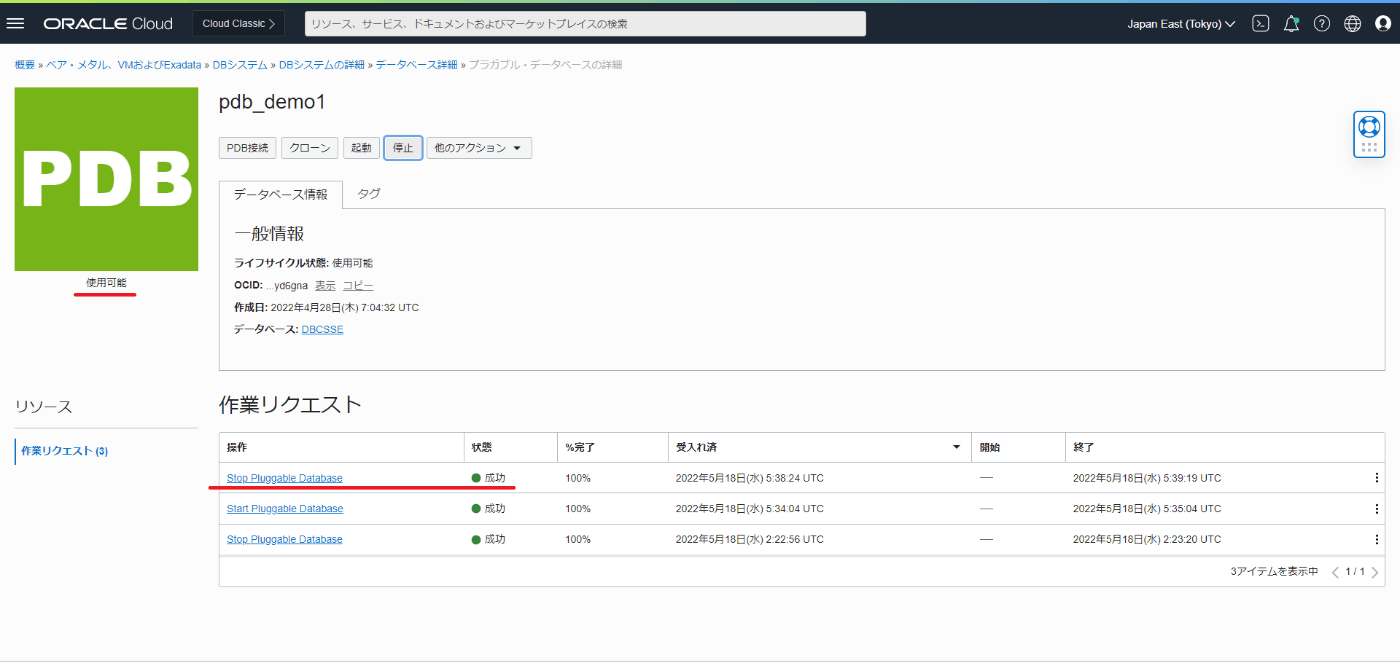Click the Cloud Classic switcher
This screenshot has width=1400, height=663.
coord(238,23)
